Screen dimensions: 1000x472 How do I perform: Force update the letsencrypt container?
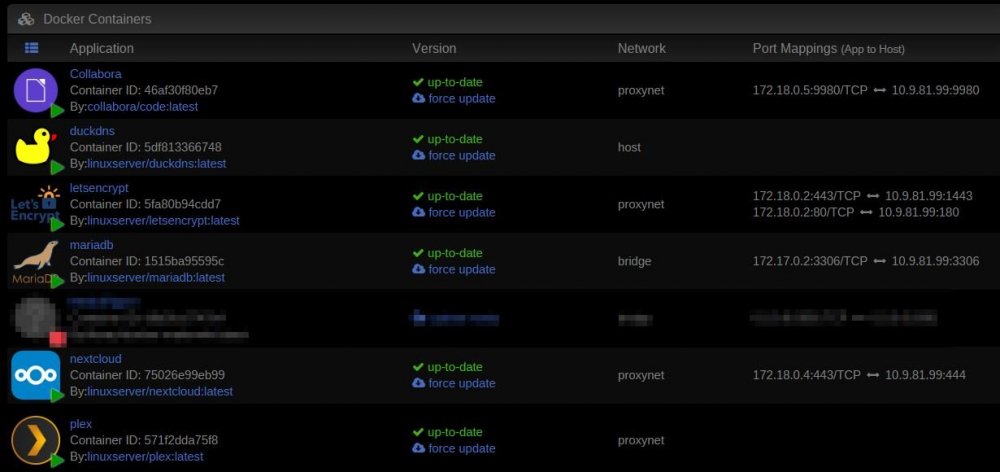(453, 212)
